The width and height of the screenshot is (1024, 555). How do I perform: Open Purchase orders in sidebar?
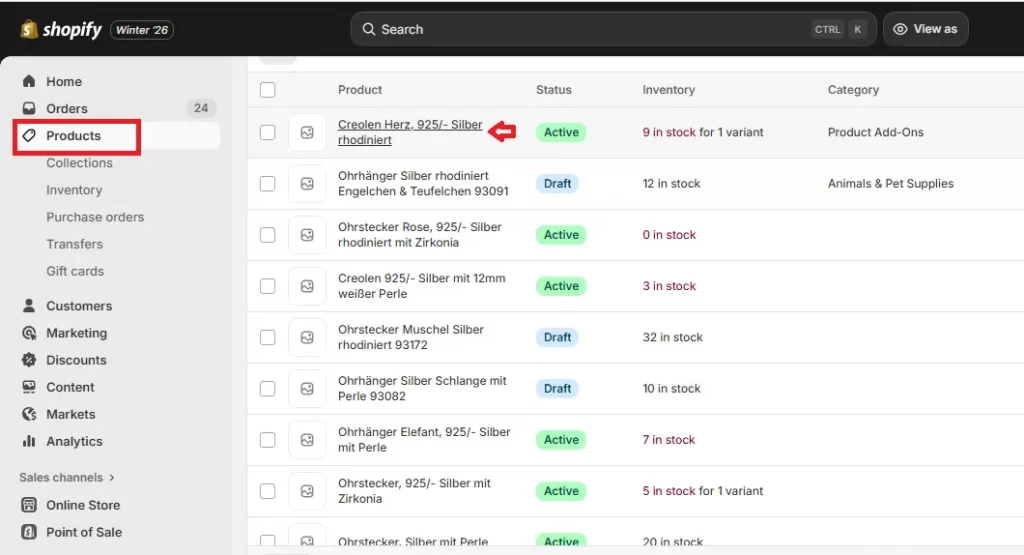(x=95, y=217)
